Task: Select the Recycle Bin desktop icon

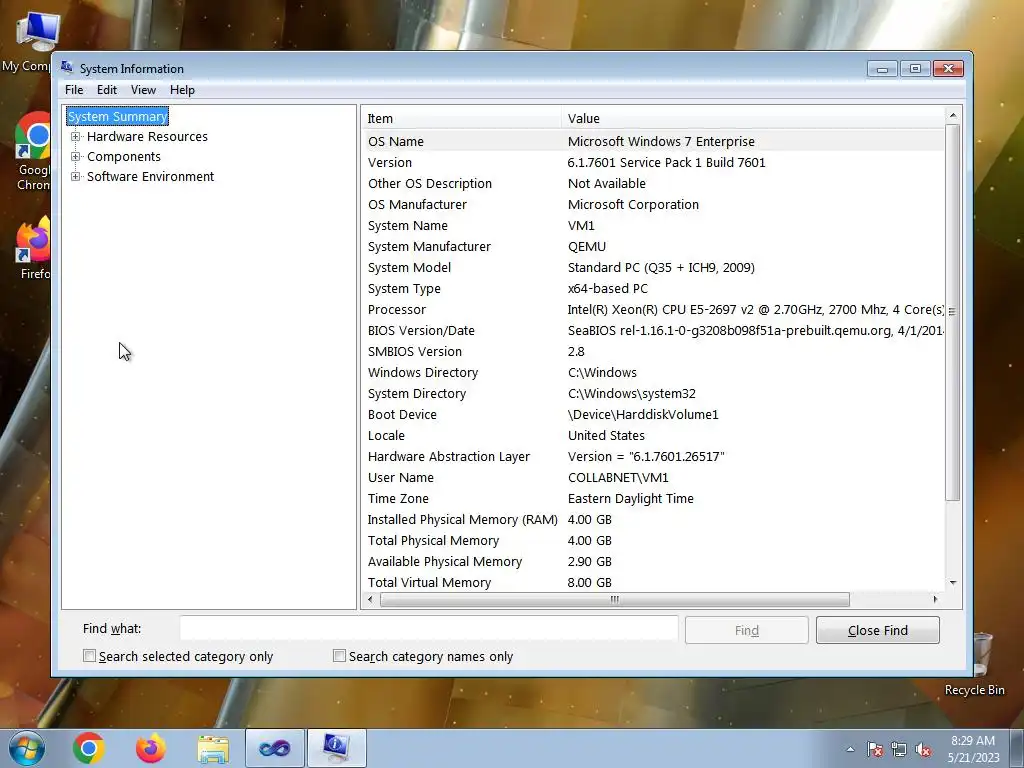Action: [x=974, y=664]
